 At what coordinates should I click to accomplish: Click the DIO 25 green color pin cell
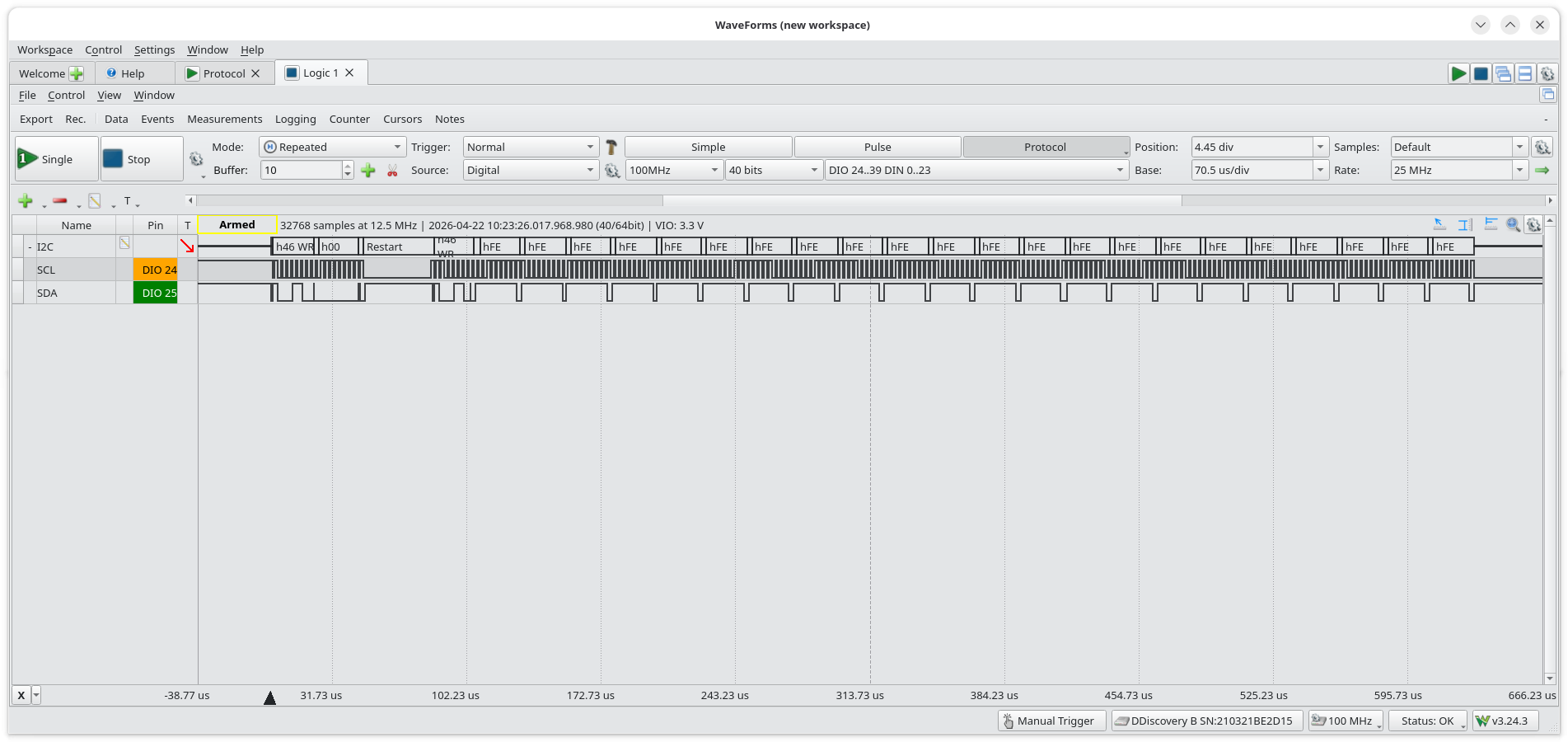click(x=156, y=293)
